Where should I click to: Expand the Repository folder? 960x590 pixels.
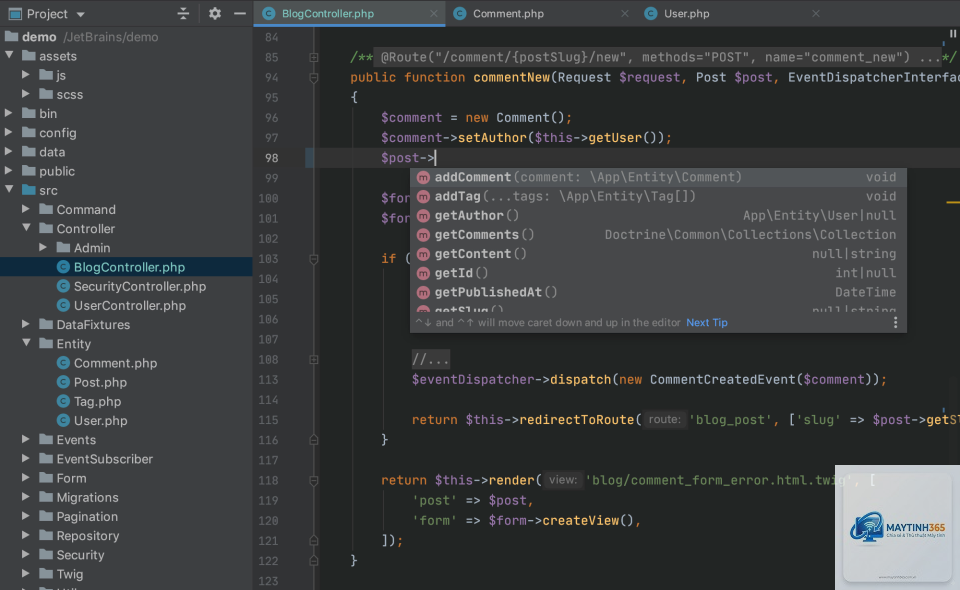click(26, 536)
